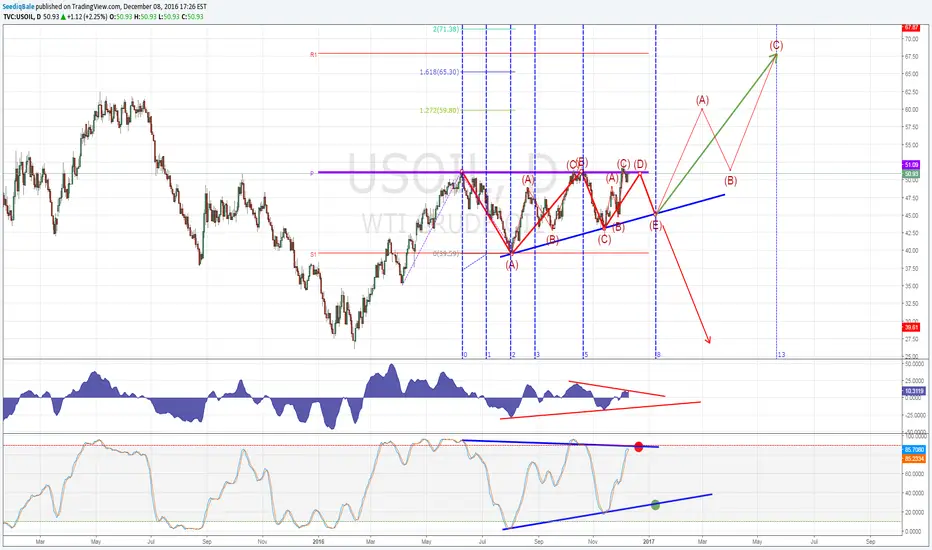The image size is (932, 550).
Task: Select the (C) label at green arrow tip
Action: [x=776, y=45]
